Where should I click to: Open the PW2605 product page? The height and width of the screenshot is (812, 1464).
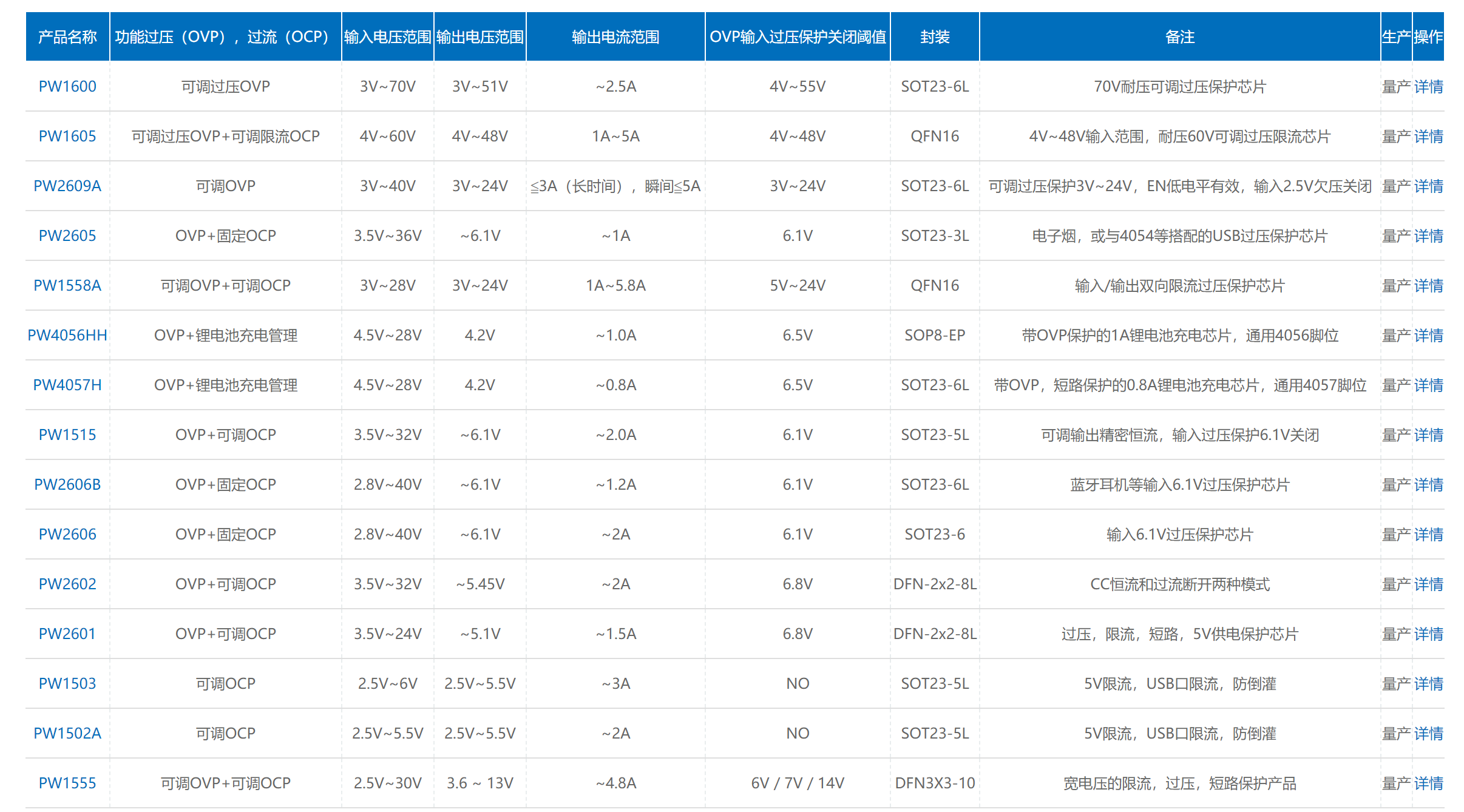click(67, 236)
